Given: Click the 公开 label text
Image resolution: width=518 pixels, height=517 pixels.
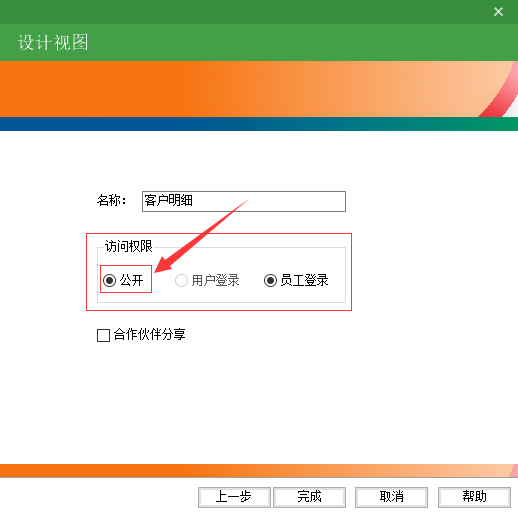Looking at the screenshot, I should point(132,280).
